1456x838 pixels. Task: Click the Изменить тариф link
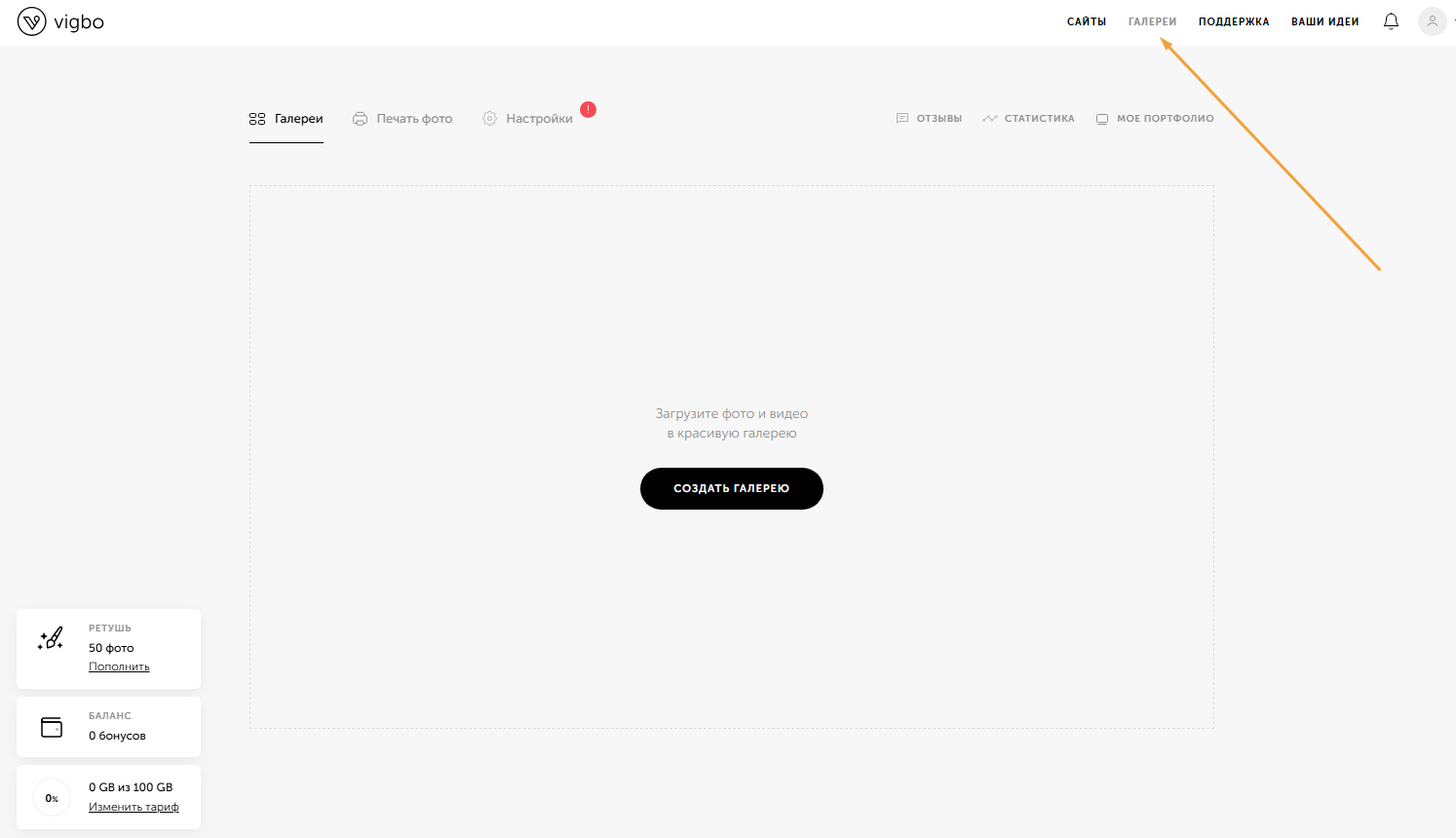click(x=134, y=807)
